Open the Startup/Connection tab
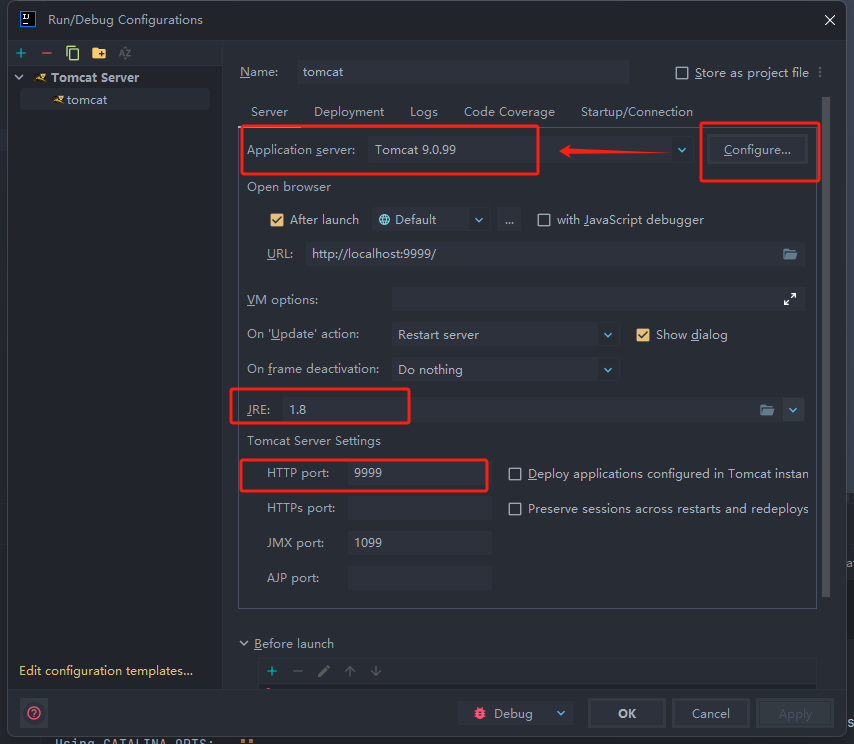854x744 pixels. point(636,112)
